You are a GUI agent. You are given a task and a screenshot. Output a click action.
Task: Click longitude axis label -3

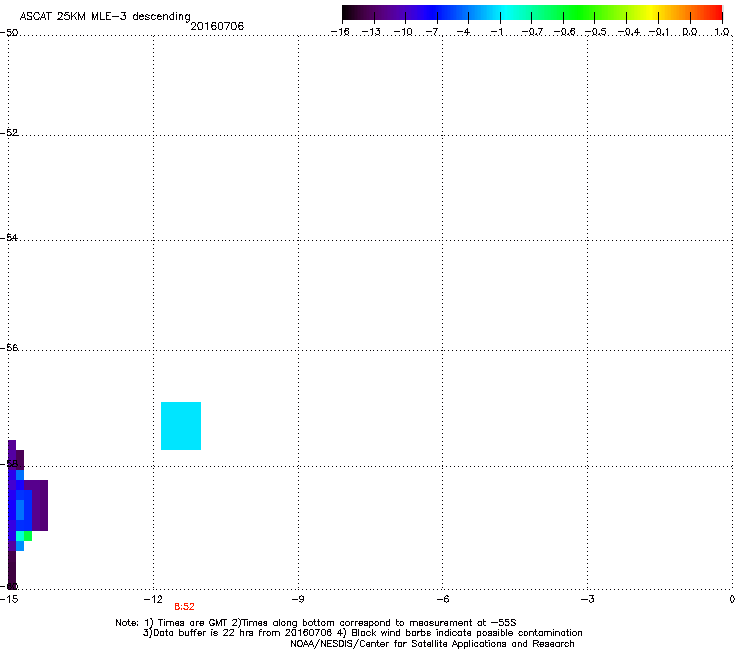(x=587, y=599)
